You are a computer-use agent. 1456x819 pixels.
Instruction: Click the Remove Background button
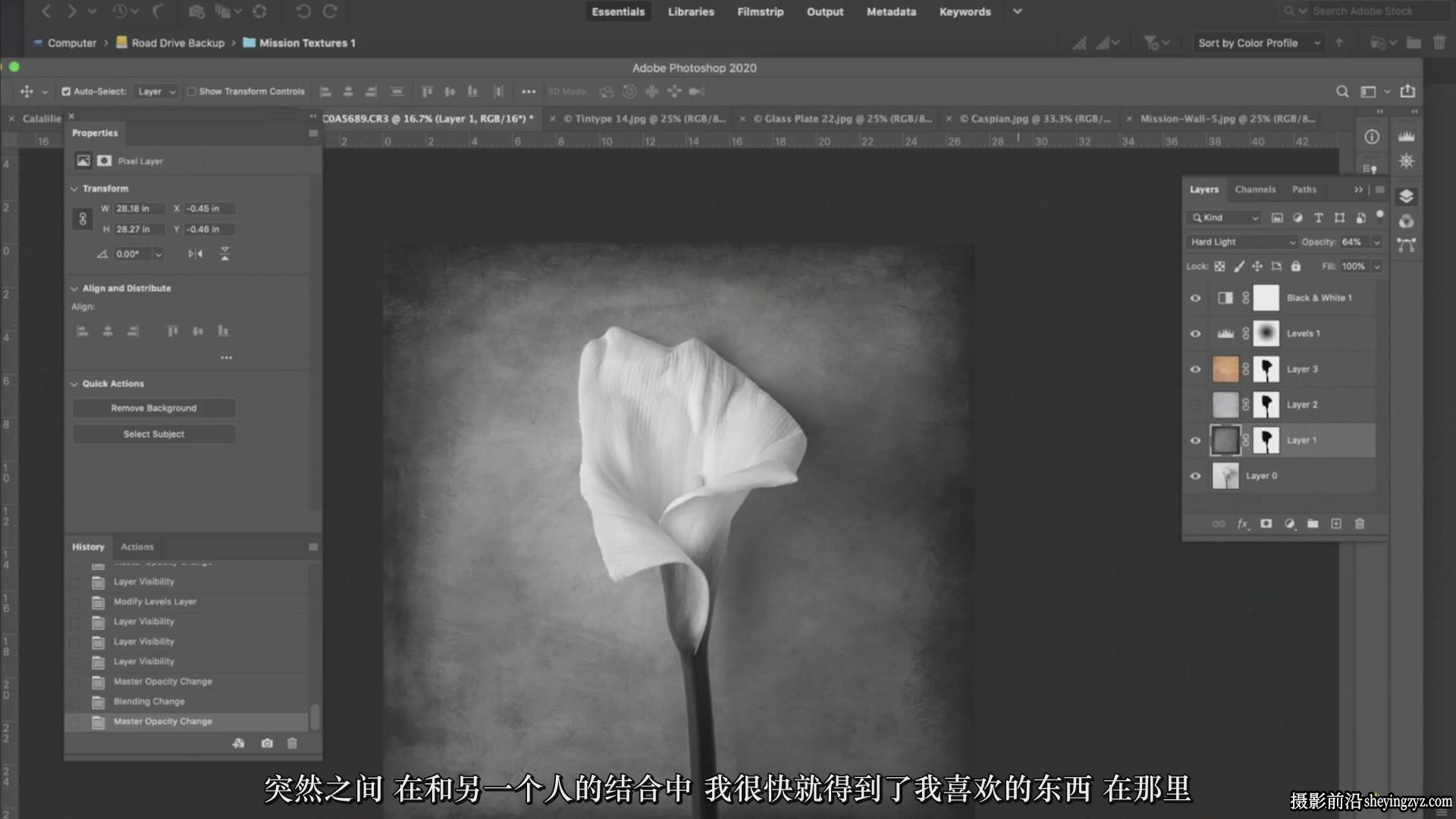click(154, 408)
